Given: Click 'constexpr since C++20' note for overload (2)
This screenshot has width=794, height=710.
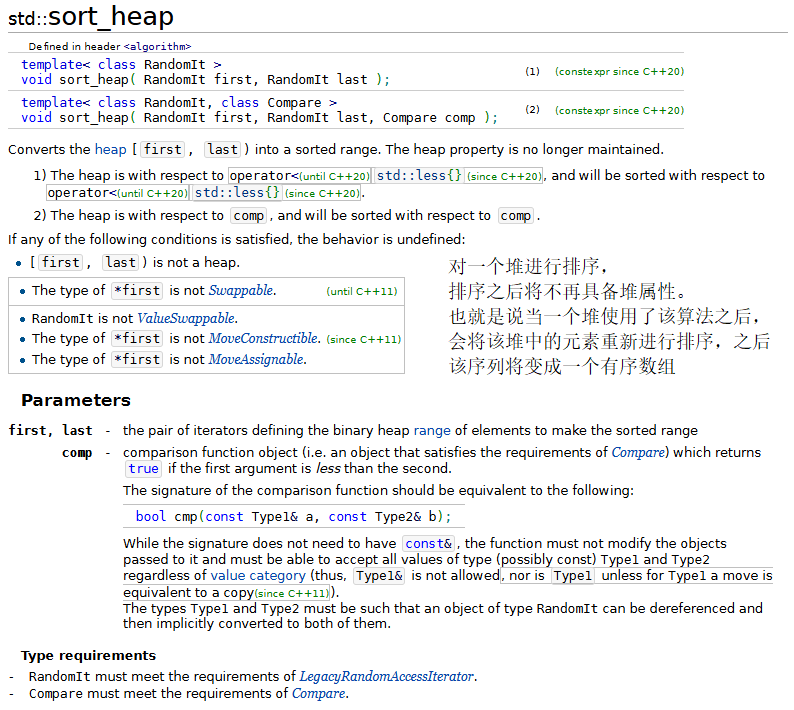Looking at the screenshot, I should 619,110.
